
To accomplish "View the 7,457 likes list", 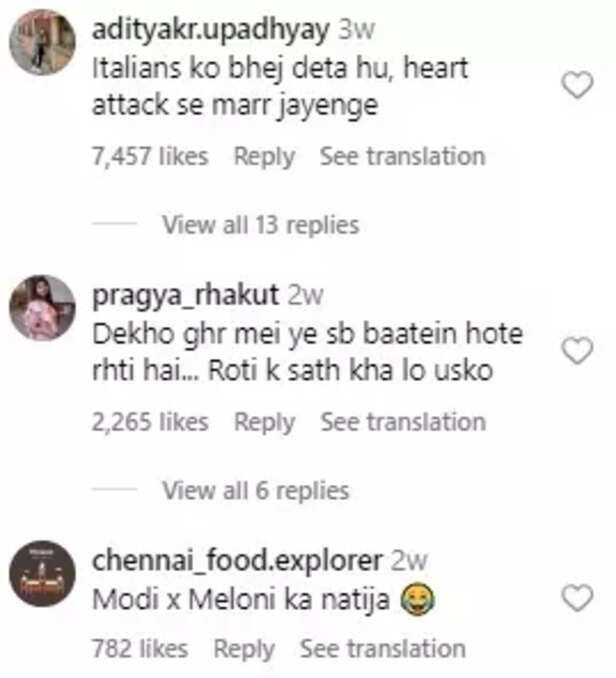I will tap(150, 157).
